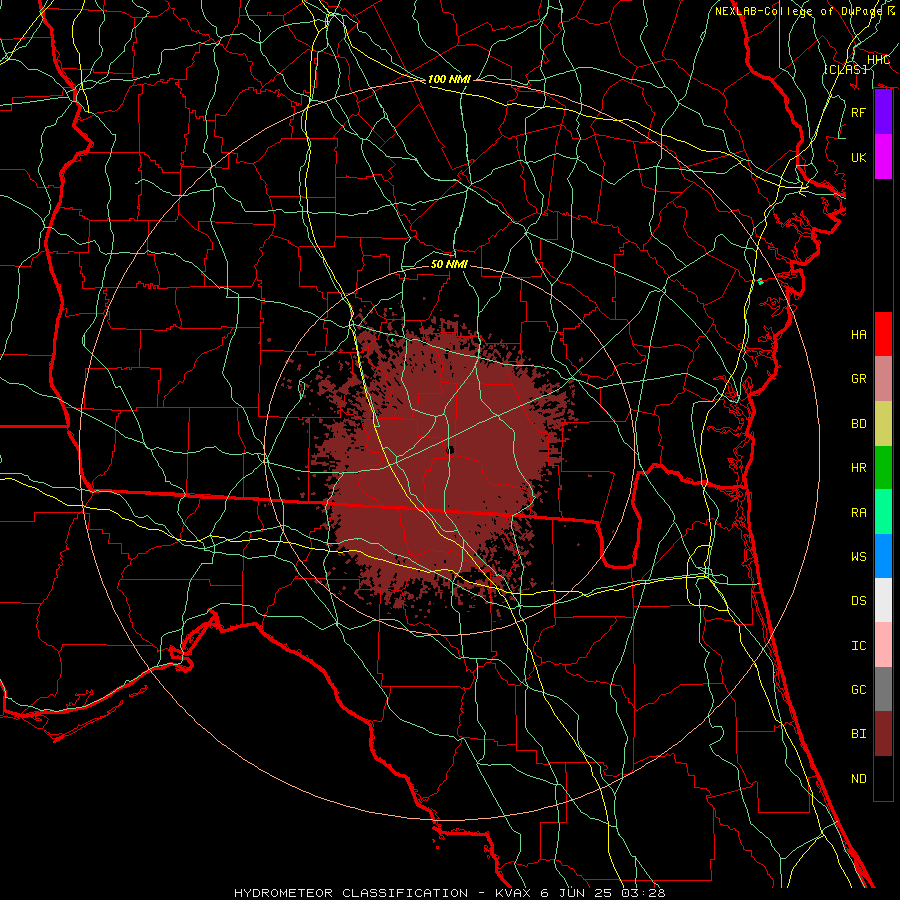900x900 pixels.
Task: Click the HR green legend swatch
Action: coord(883,467)
